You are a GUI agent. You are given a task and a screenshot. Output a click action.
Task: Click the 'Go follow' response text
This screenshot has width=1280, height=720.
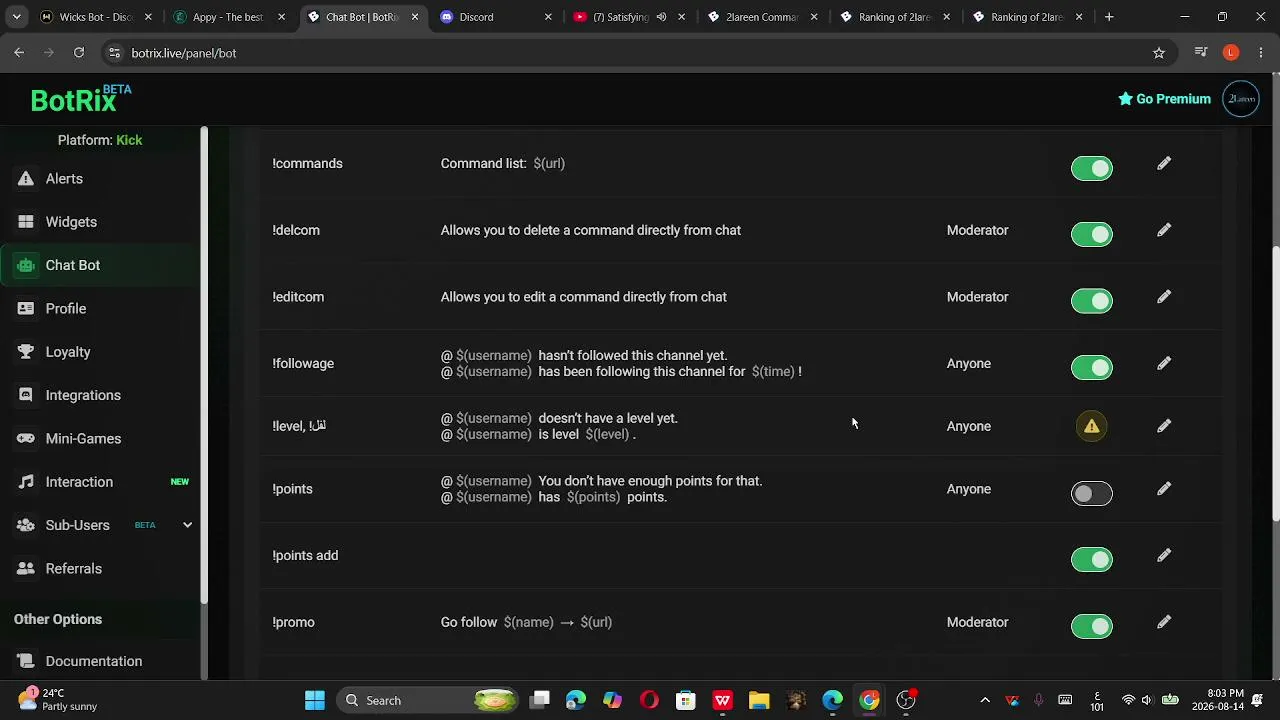coord(469,622)
